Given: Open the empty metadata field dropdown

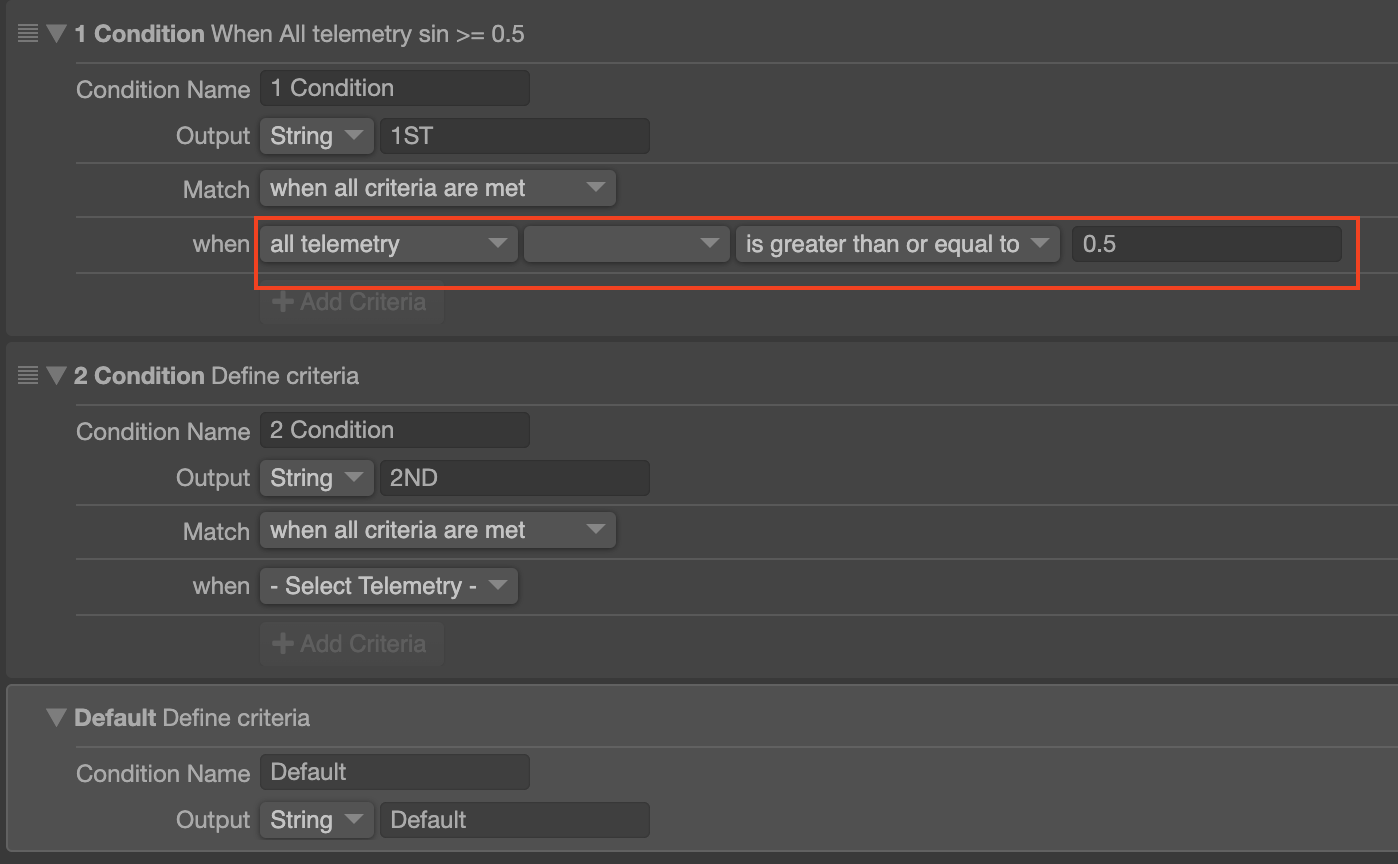Looking at the screenshot, I should coord(626,244).
